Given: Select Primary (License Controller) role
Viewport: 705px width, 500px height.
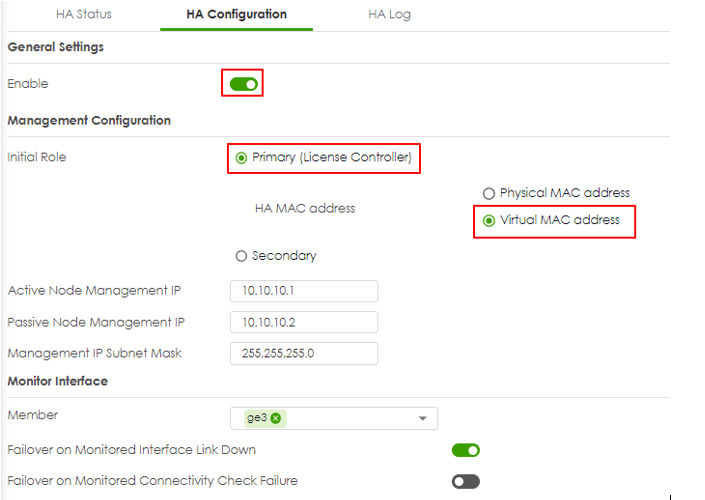Looking at the screenshot, I should [241, 158].
